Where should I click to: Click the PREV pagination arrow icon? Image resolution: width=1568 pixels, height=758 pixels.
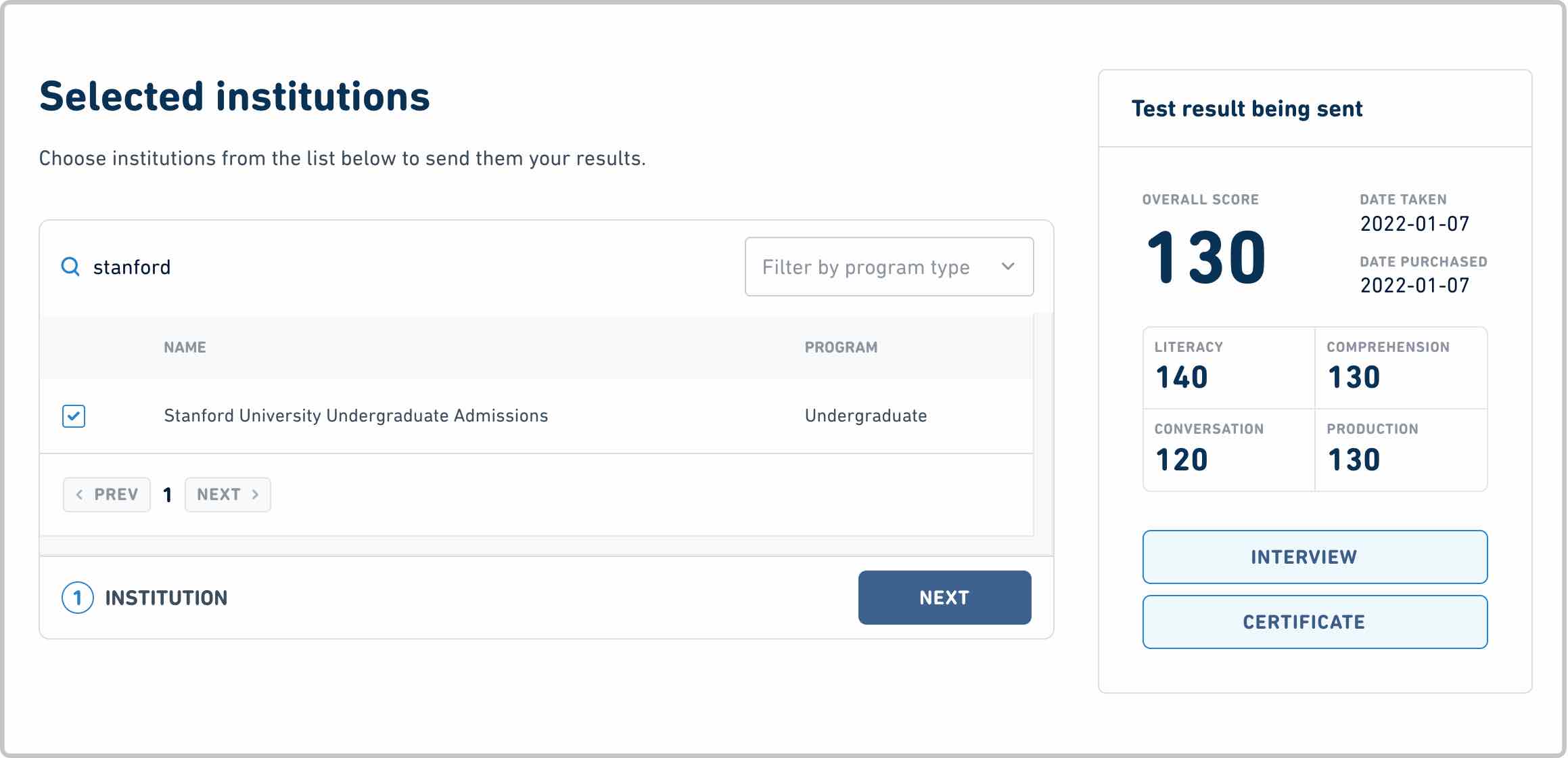(x=79, y=494)
